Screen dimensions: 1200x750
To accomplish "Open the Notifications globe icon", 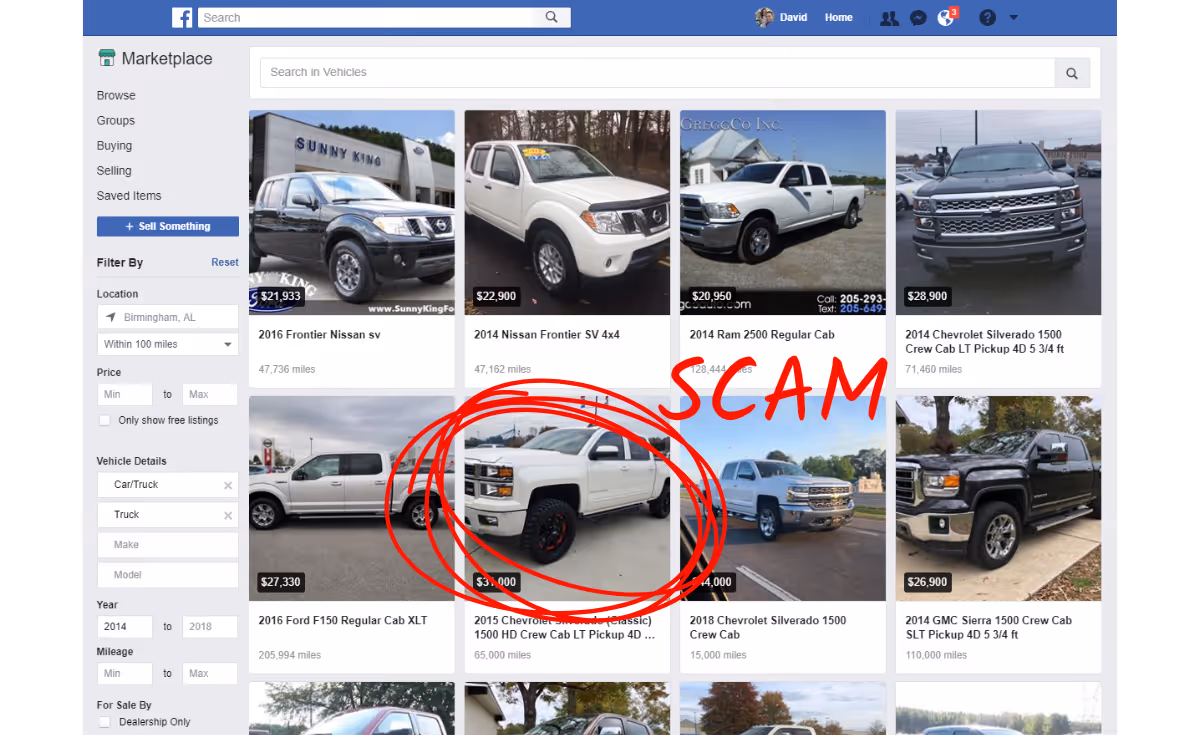I will (x=945, y=18).
